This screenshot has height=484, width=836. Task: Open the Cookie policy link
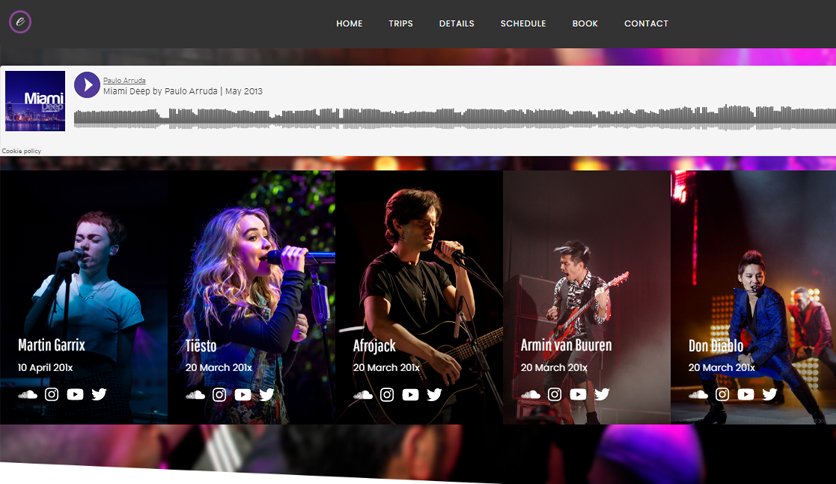point(21,151)
